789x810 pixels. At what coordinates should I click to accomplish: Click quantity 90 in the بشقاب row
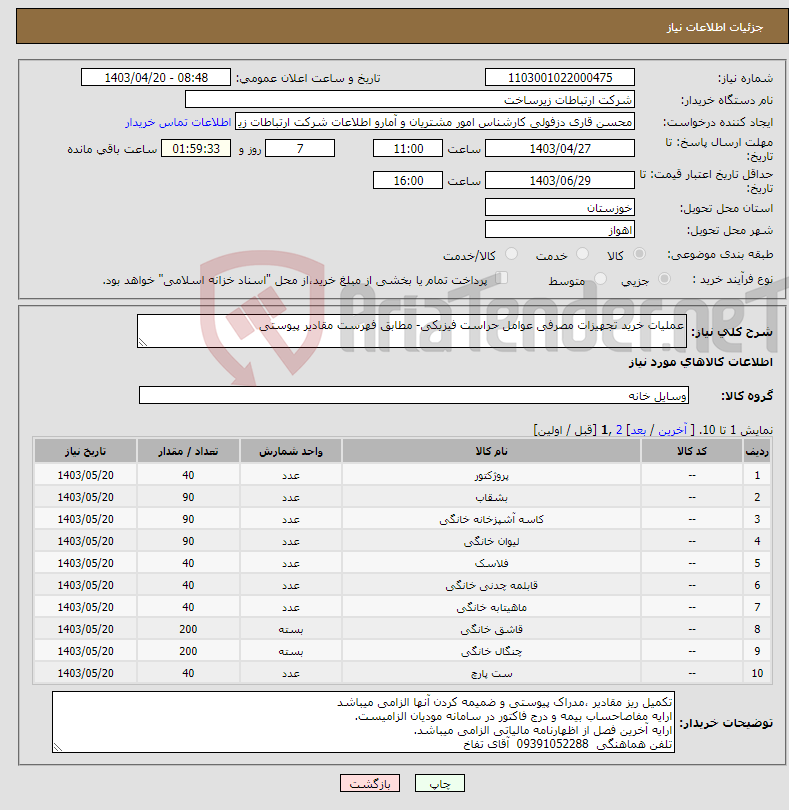tap(188, 497)
